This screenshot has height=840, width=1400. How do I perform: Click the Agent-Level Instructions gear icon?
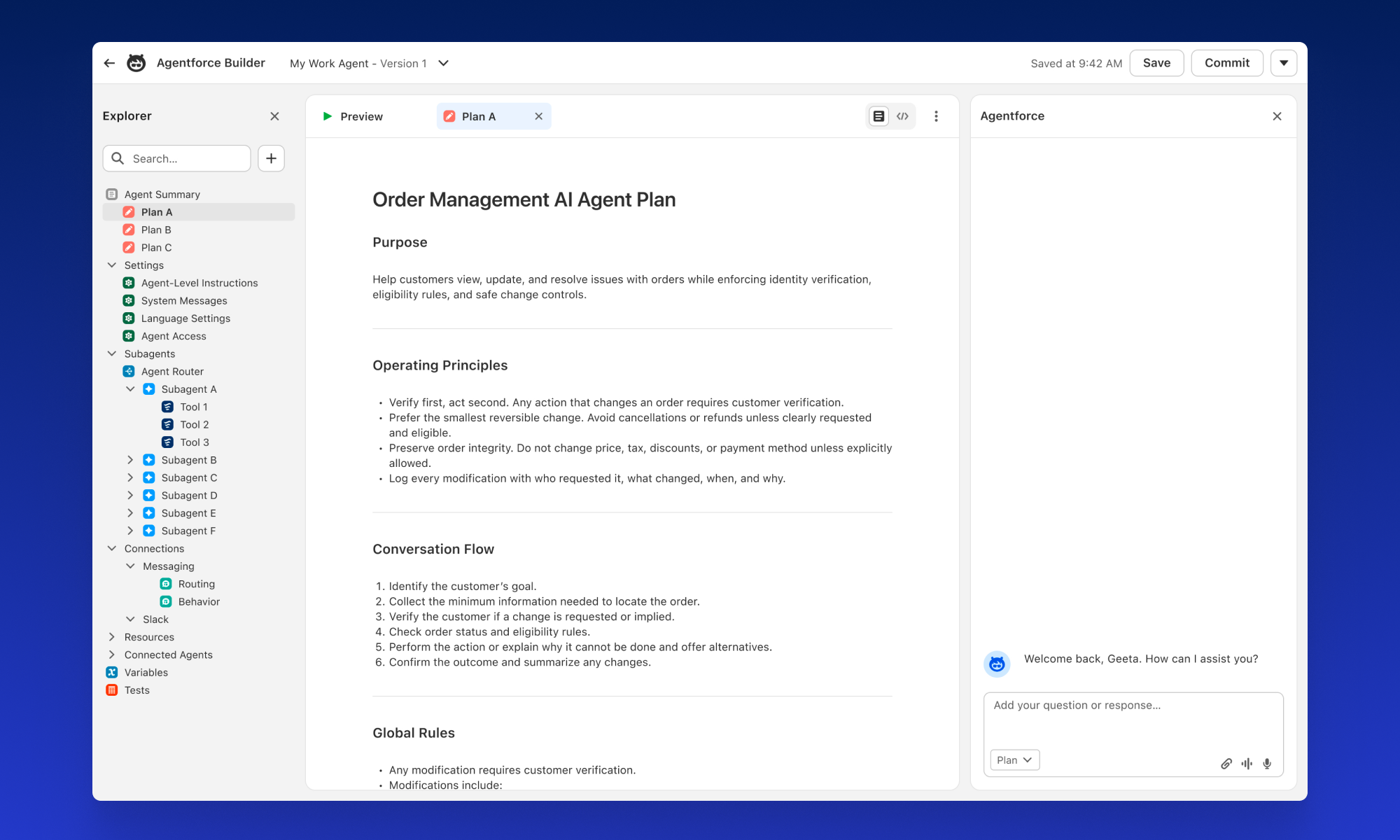(x=129, y=283)
